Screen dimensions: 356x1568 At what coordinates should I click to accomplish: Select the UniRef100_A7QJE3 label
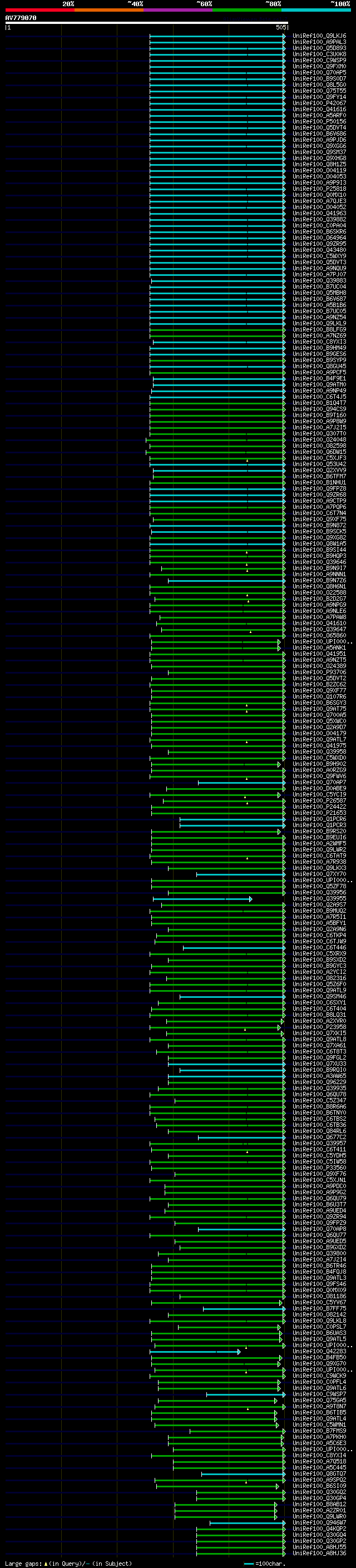coord(319,201)
